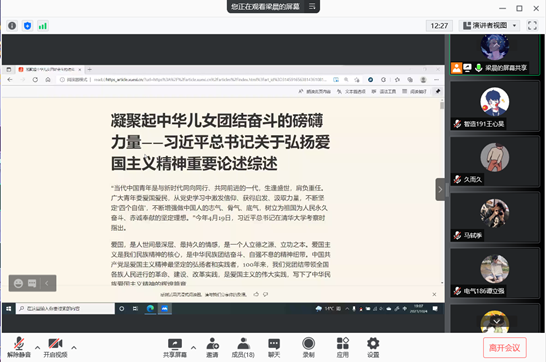
Task: Expand video options arrow beside 开启视频
Action: (x=74, y=347)
